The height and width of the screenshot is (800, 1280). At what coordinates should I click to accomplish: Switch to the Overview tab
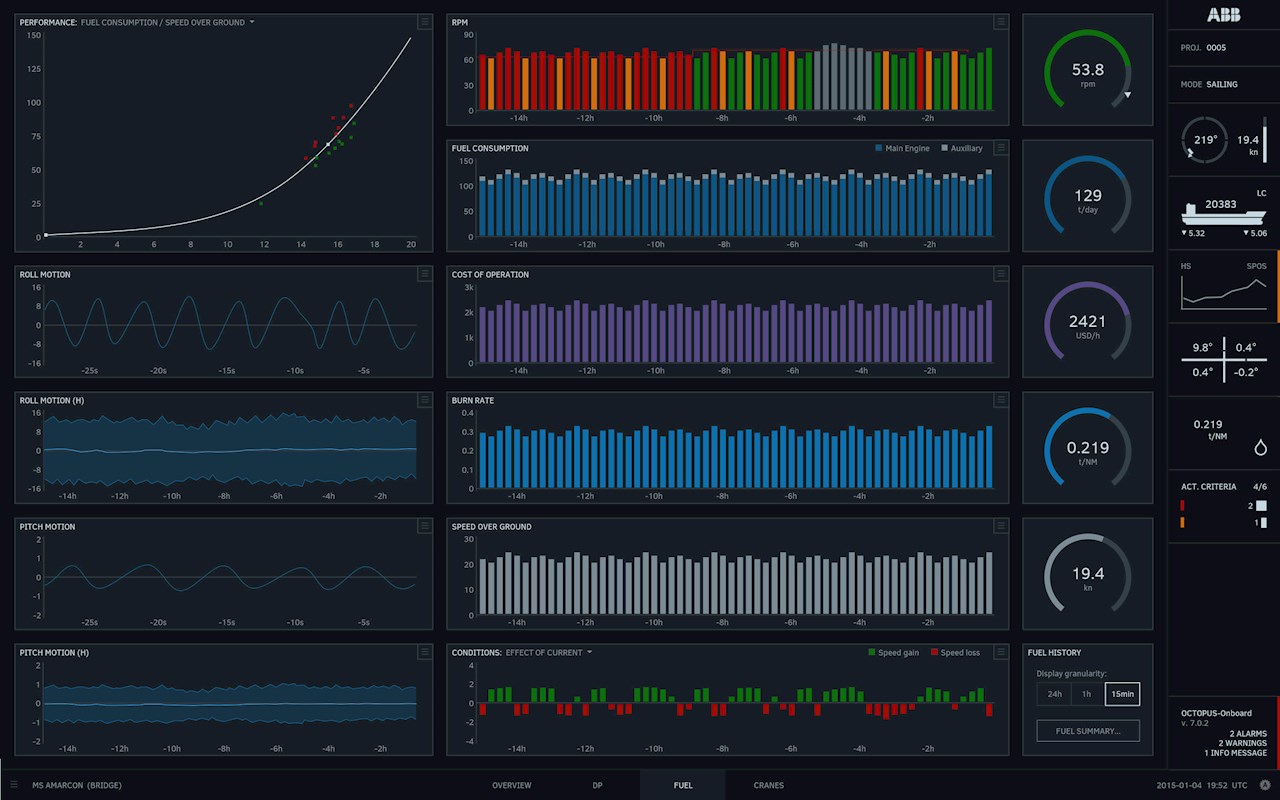(x=511, y=785)
